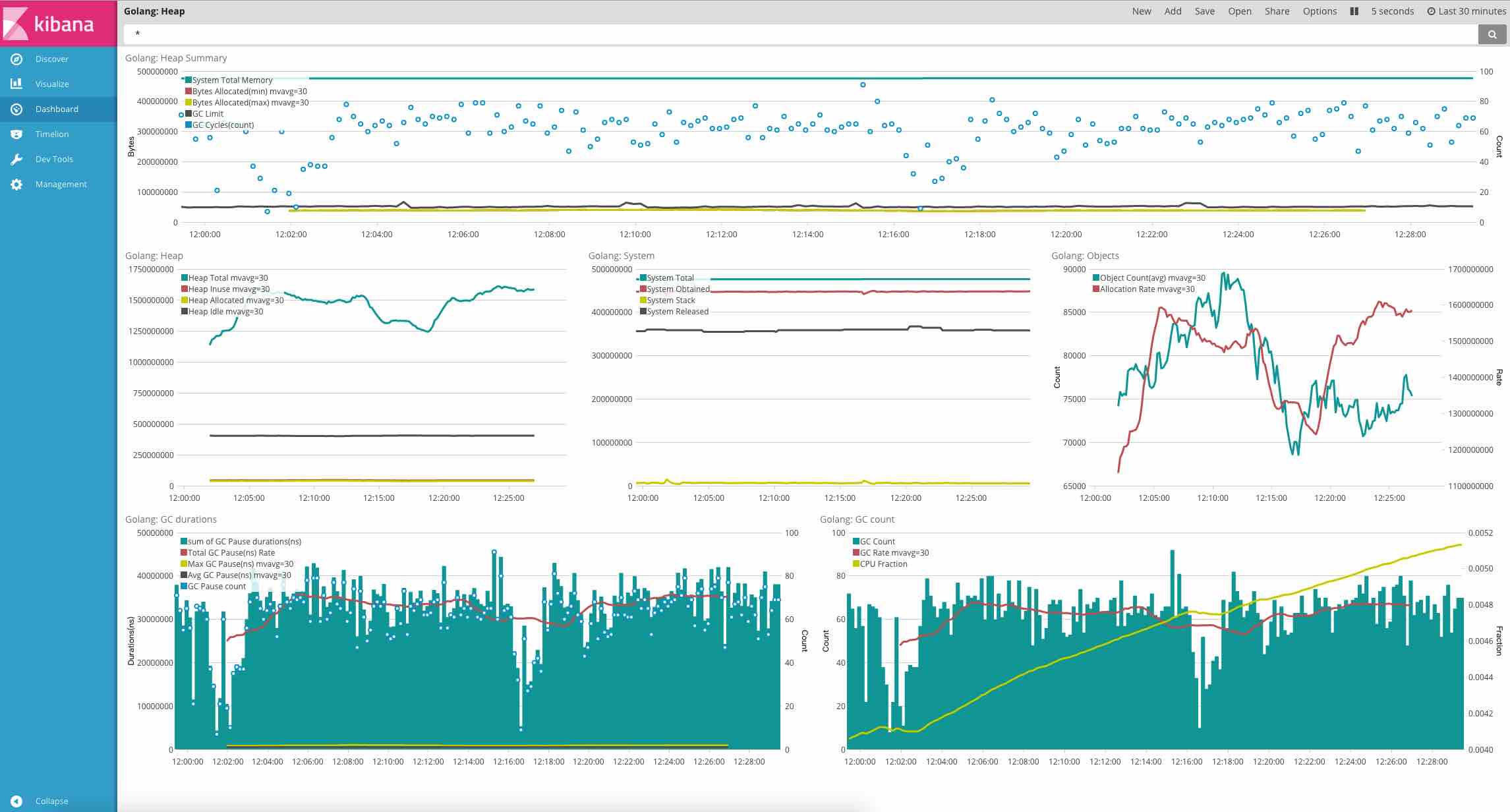1510x812 pixels.
Task: Open Management via gear icon
Action: 16,184
